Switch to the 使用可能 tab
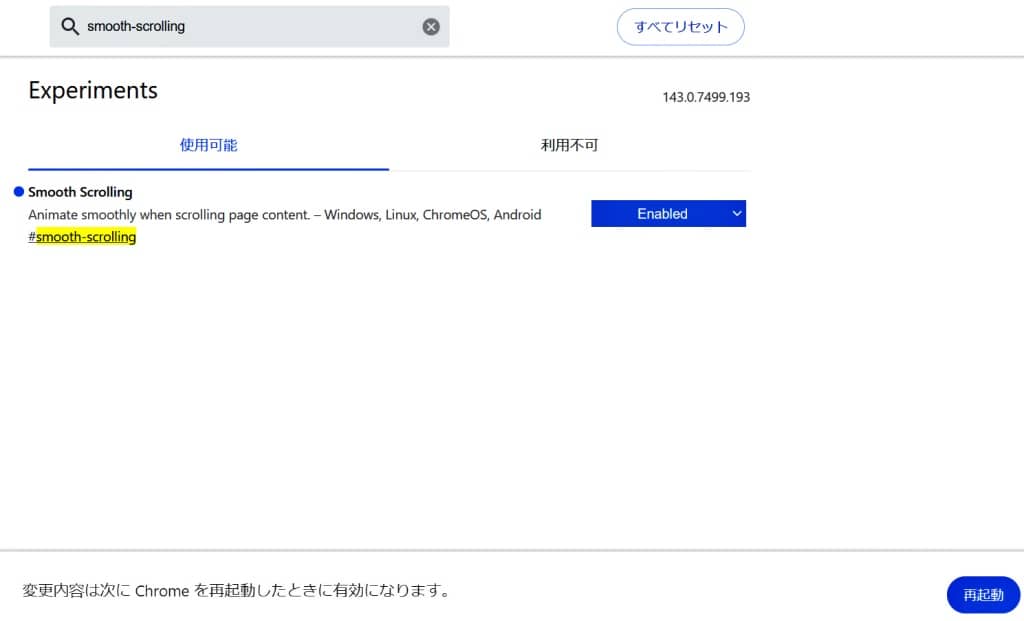Screen dimensions: 1024x621 point(208,145)
